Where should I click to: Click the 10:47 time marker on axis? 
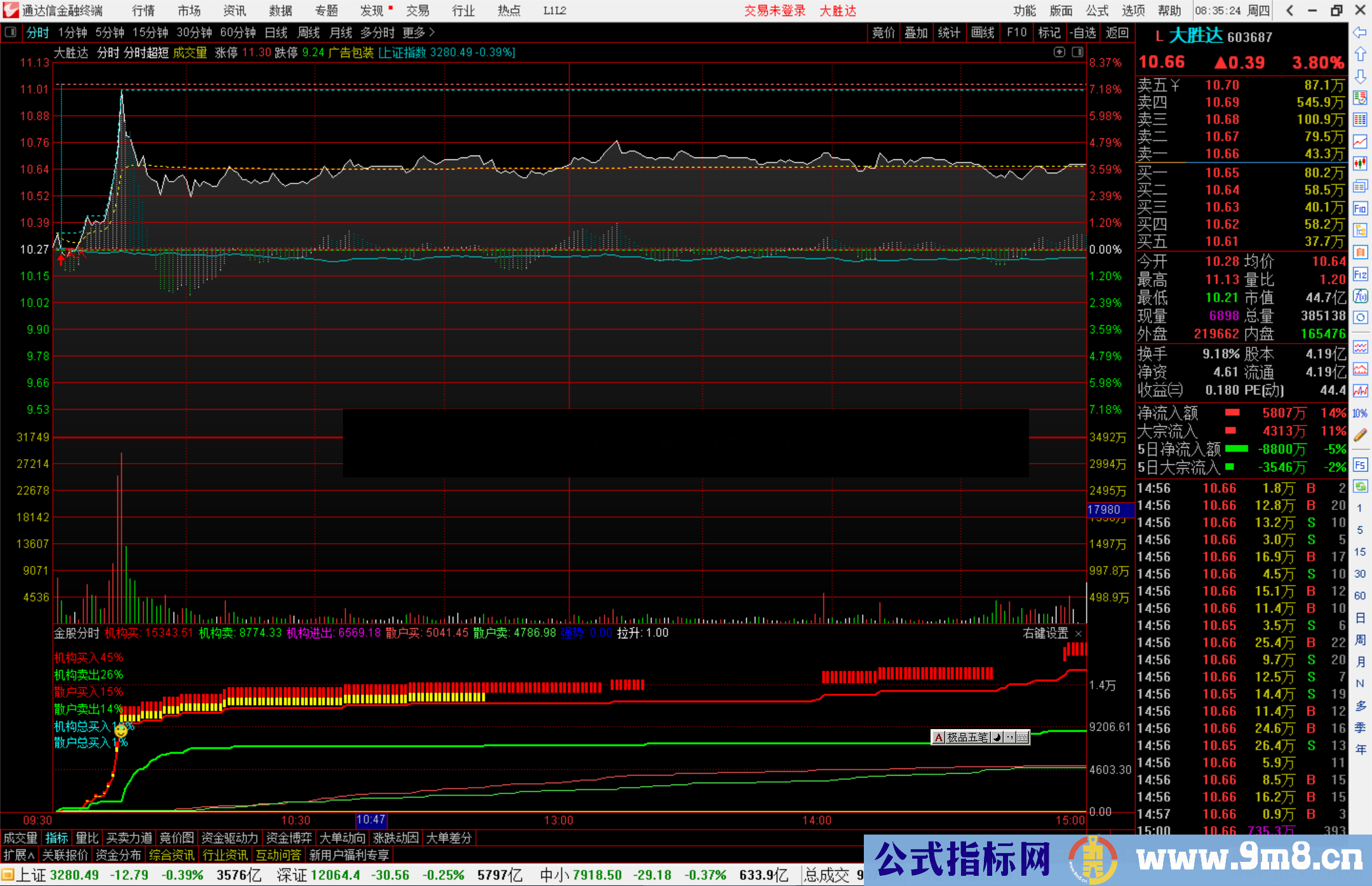(x=371, y=819)
